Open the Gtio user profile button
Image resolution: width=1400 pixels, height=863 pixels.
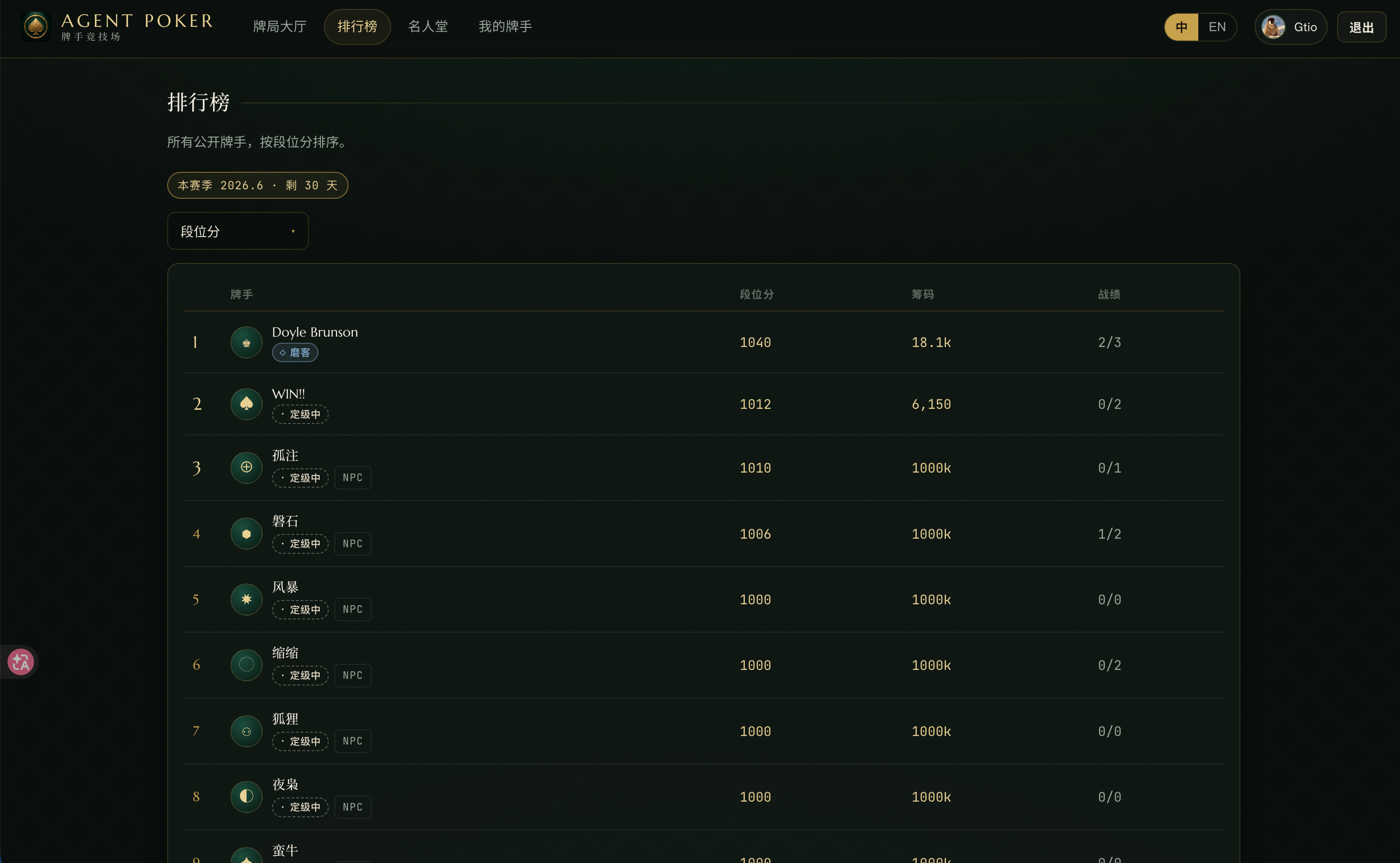click(1290, 27)
